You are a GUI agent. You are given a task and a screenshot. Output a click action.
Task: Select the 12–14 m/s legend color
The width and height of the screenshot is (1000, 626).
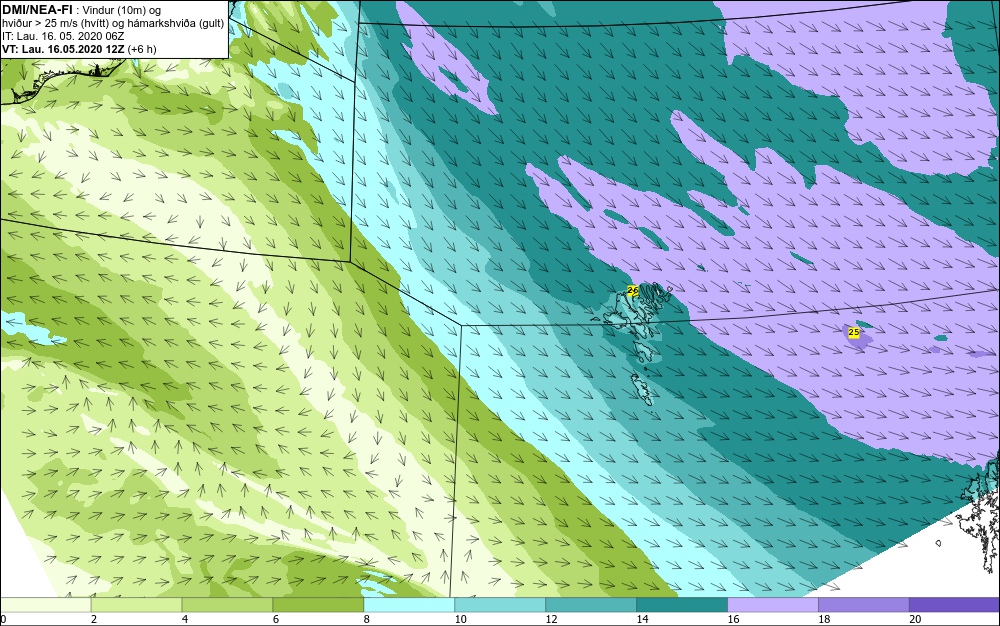tap(591, 605)
